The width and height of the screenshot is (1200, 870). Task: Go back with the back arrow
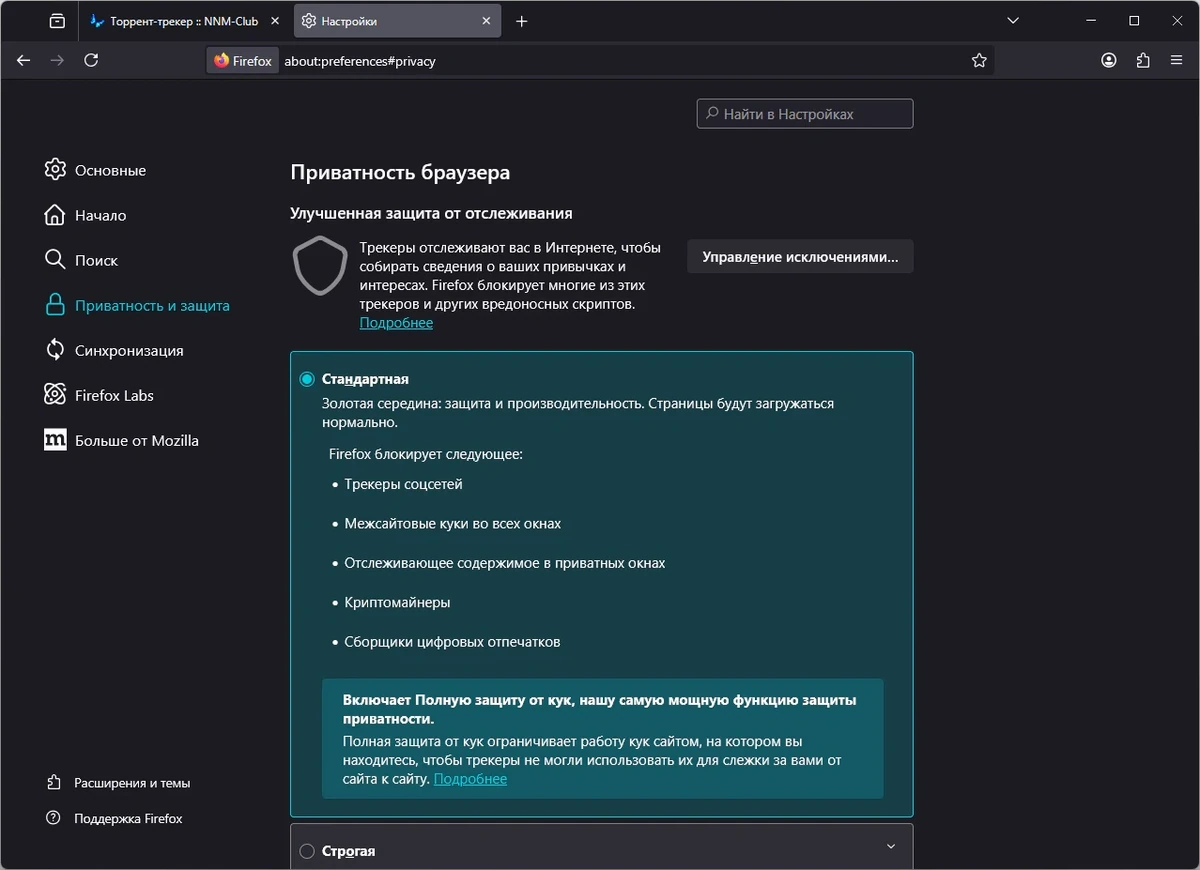click(24, 61)
